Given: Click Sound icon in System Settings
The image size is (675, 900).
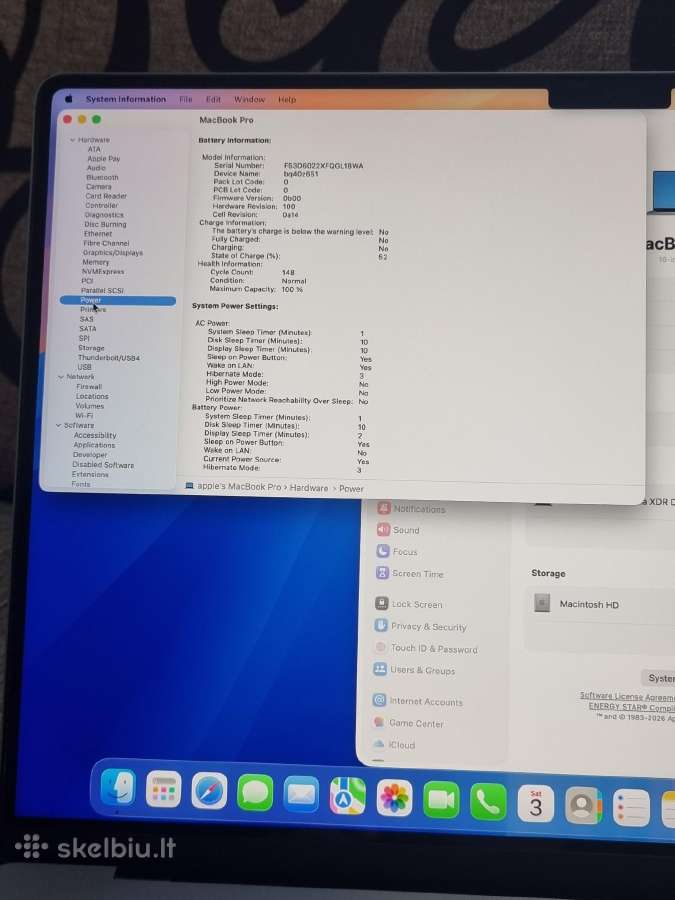Looking at the screenshot, I should (x=383, y=529).
